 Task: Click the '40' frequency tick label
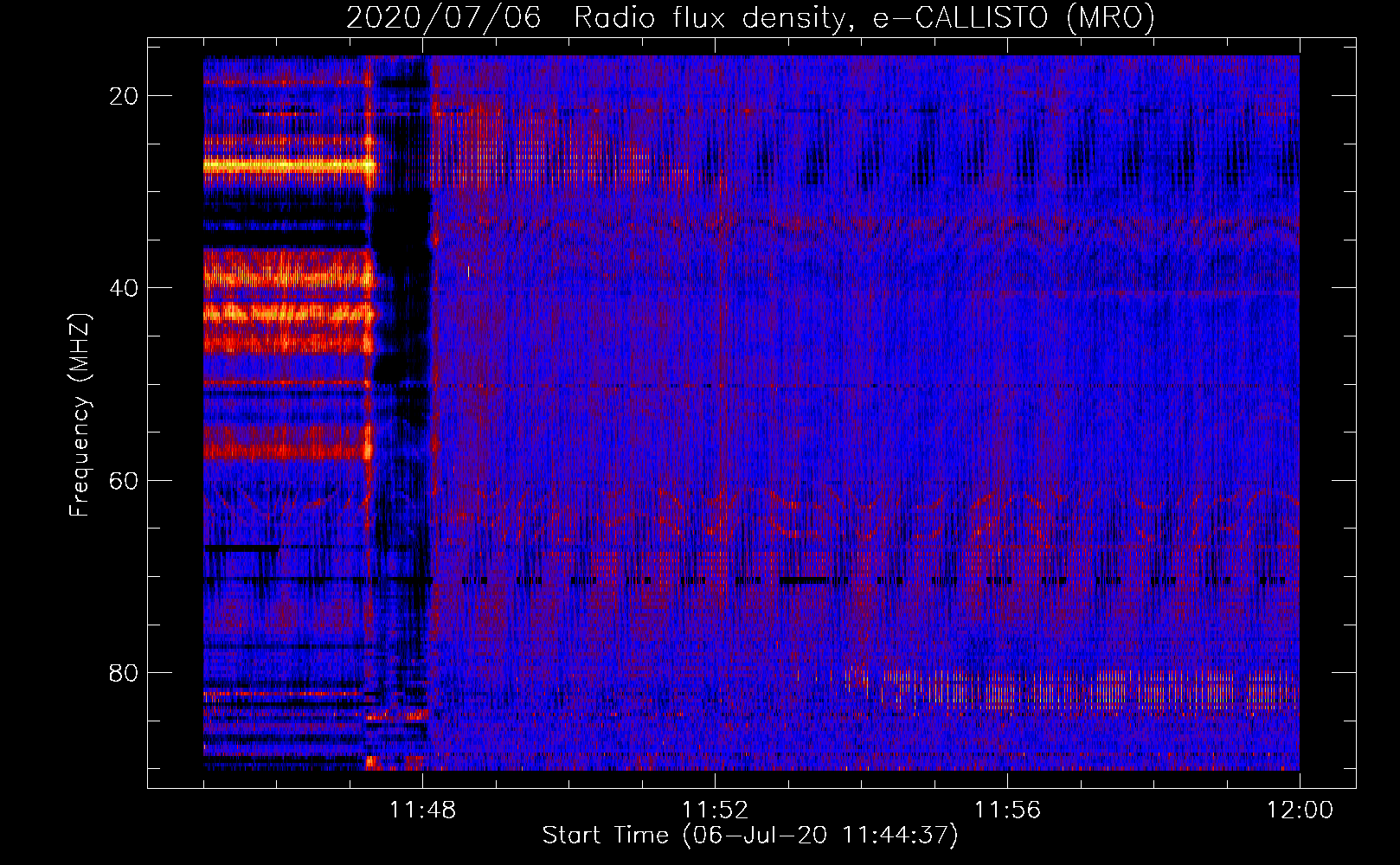pyautogui.click(x=125, y=288)
